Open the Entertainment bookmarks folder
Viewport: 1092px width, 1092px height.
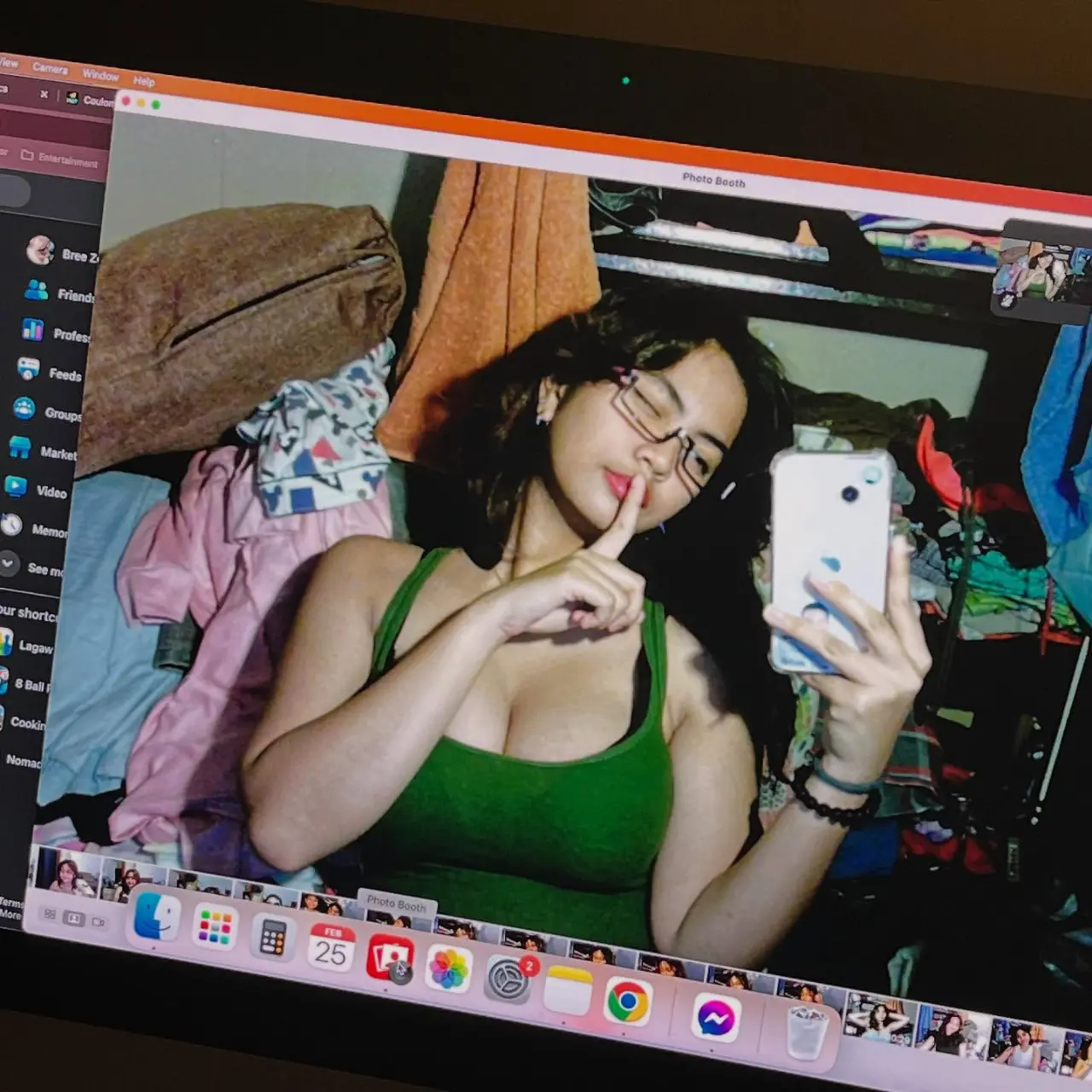pos(60,159)
